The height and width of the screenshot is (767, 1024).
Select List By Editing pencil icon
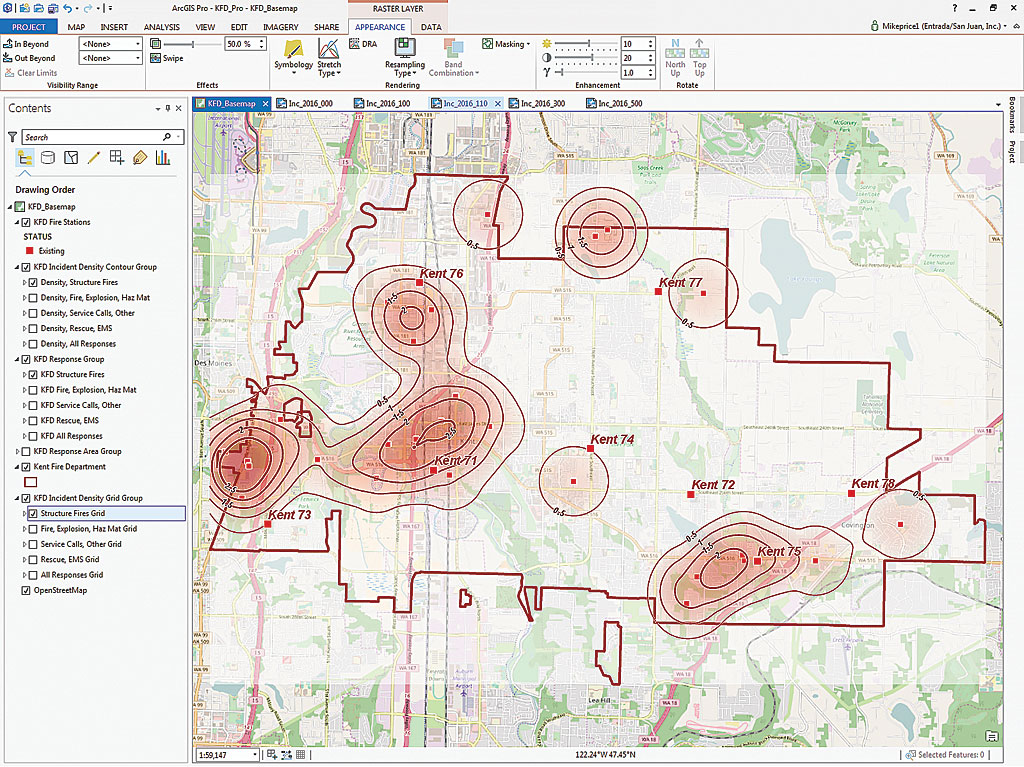click(94, 157)
